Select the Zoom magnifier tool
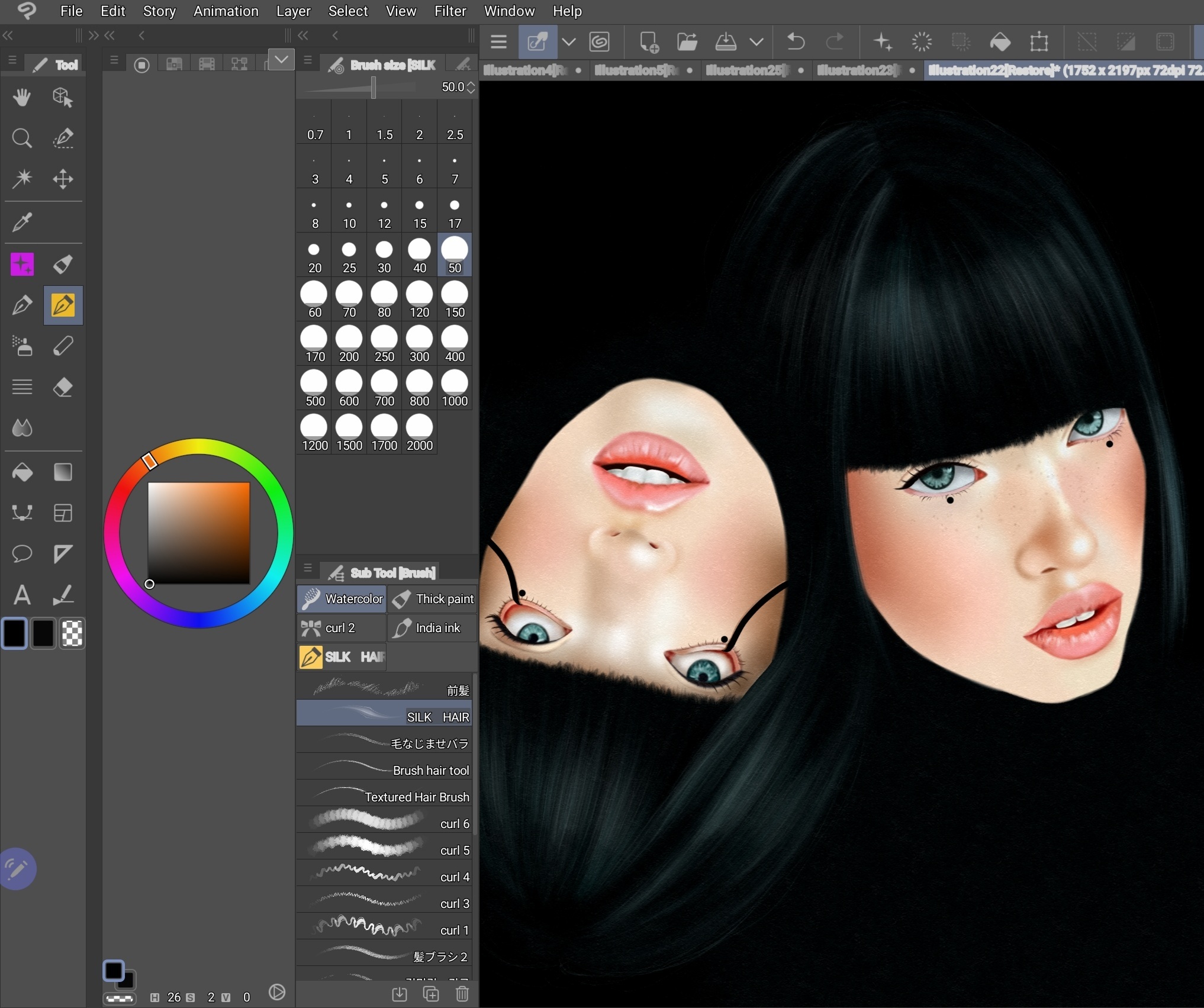Viewport: 1204px width, 1008px height. click(x=22, y=138)
